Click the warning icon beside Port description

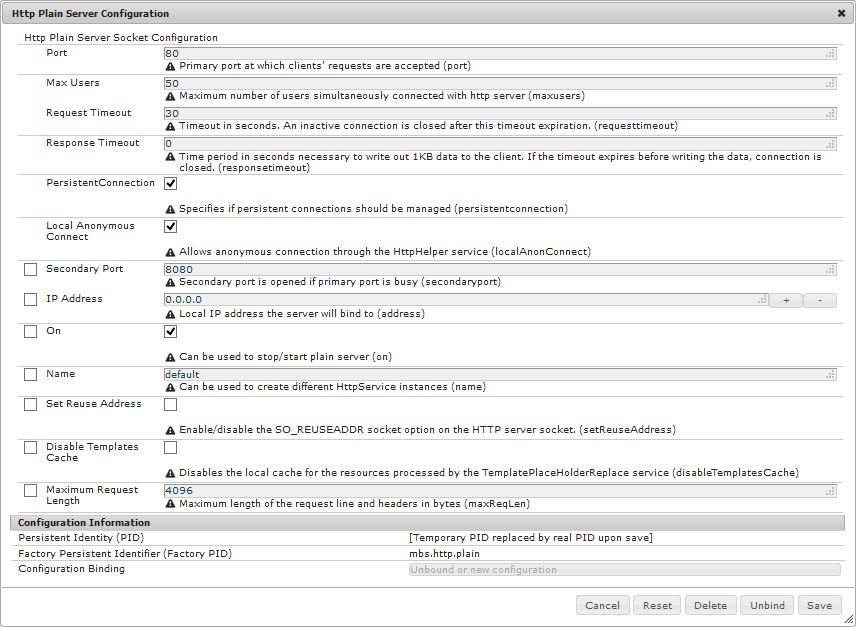coord(170,66)
